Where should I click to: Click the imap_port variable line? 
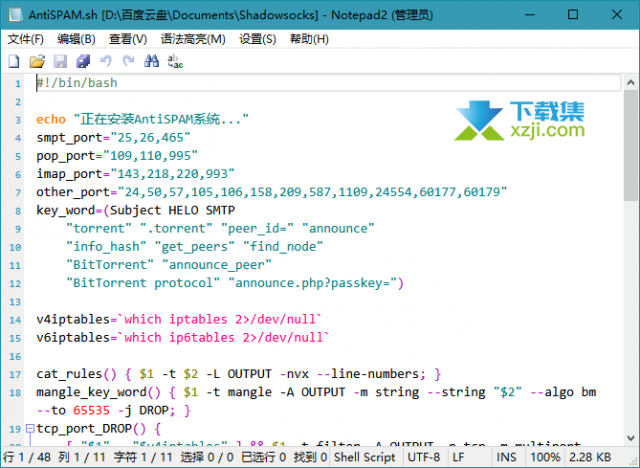(x=136, y=174)
